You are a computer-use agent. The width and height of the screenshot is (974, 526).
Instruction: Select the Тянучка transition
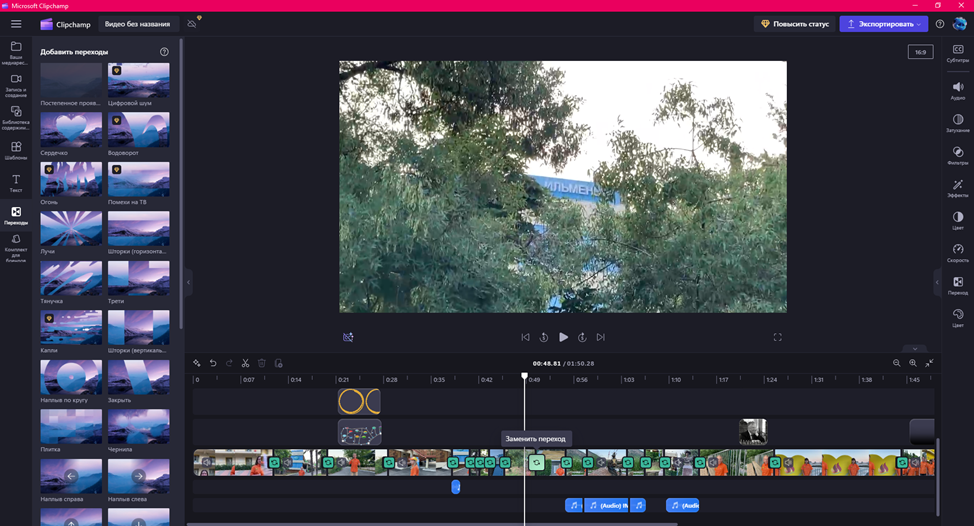coord(71,278)
